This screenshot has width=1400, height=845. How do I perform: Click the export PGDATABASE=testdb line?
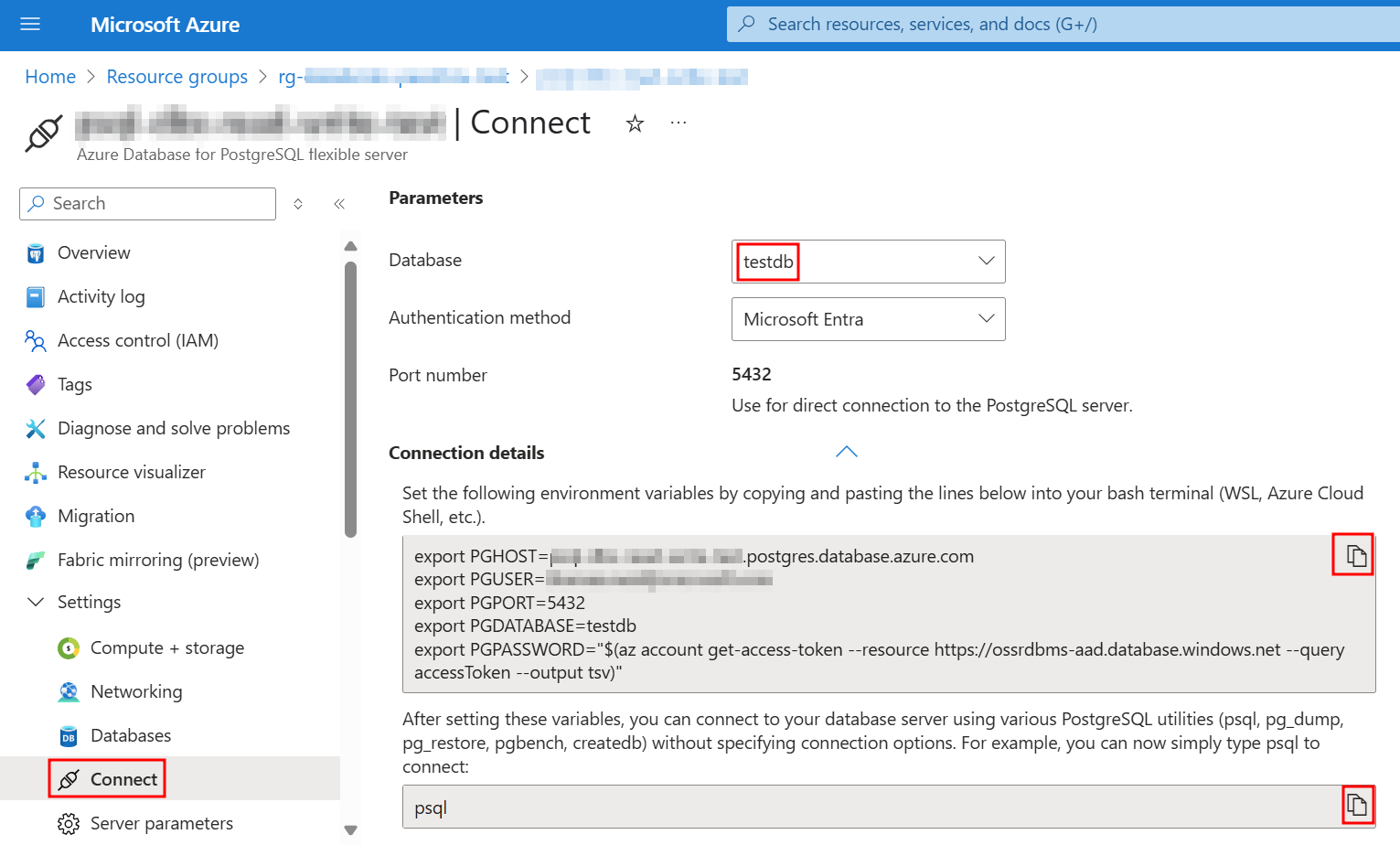525,626
